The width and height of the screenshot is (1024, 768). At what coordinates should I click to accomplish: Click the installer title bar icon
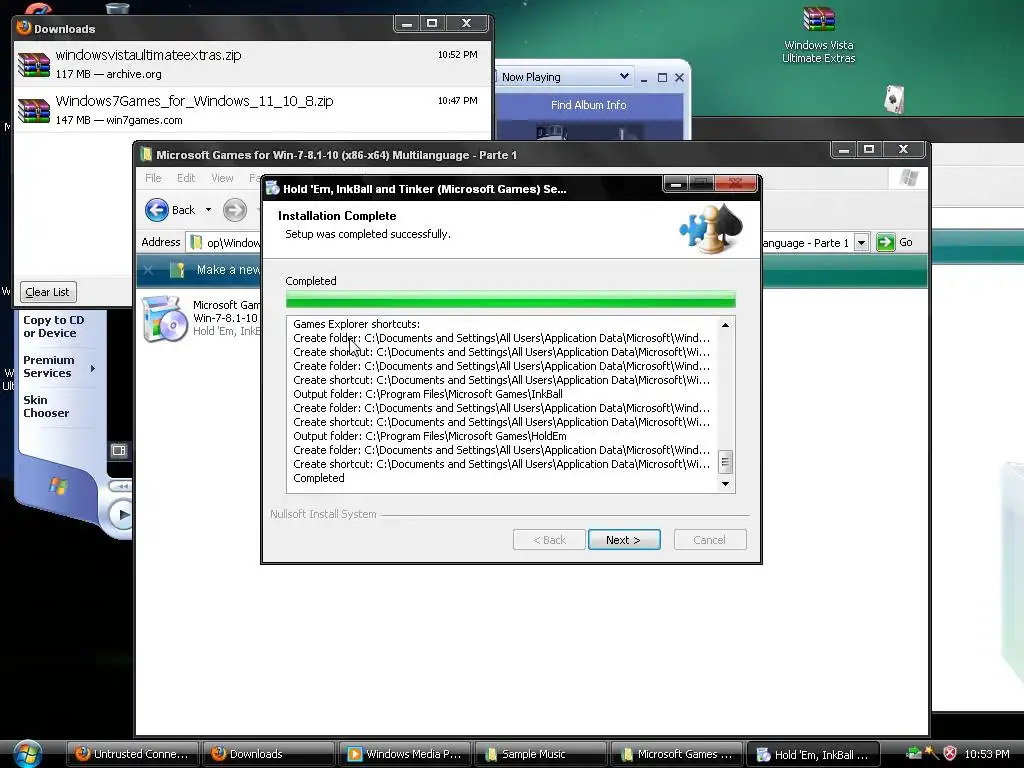pos(273,189)
